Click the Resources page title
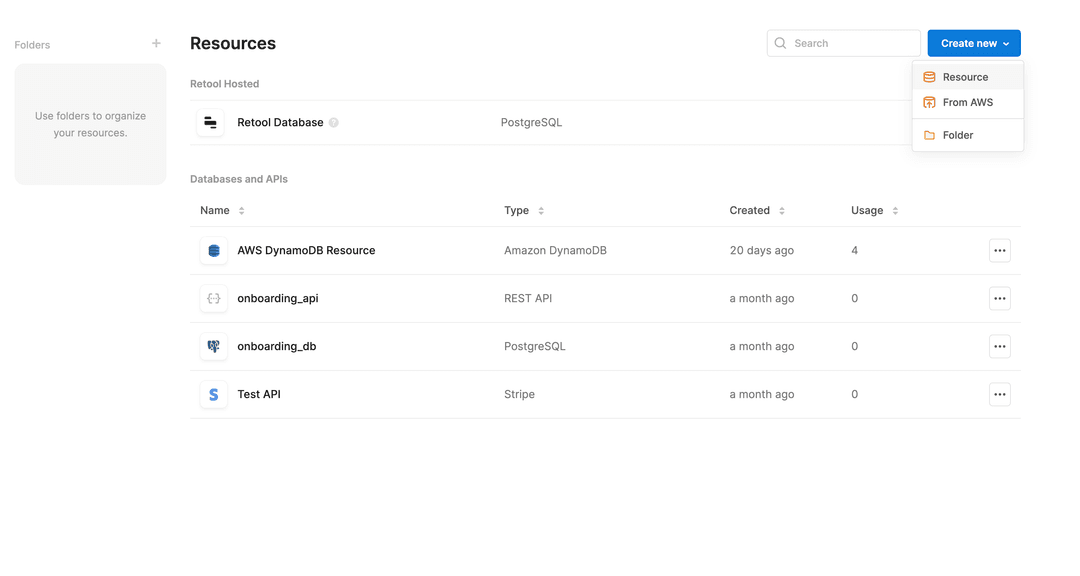Screen dimensions: 1080x576 [233, 43]
